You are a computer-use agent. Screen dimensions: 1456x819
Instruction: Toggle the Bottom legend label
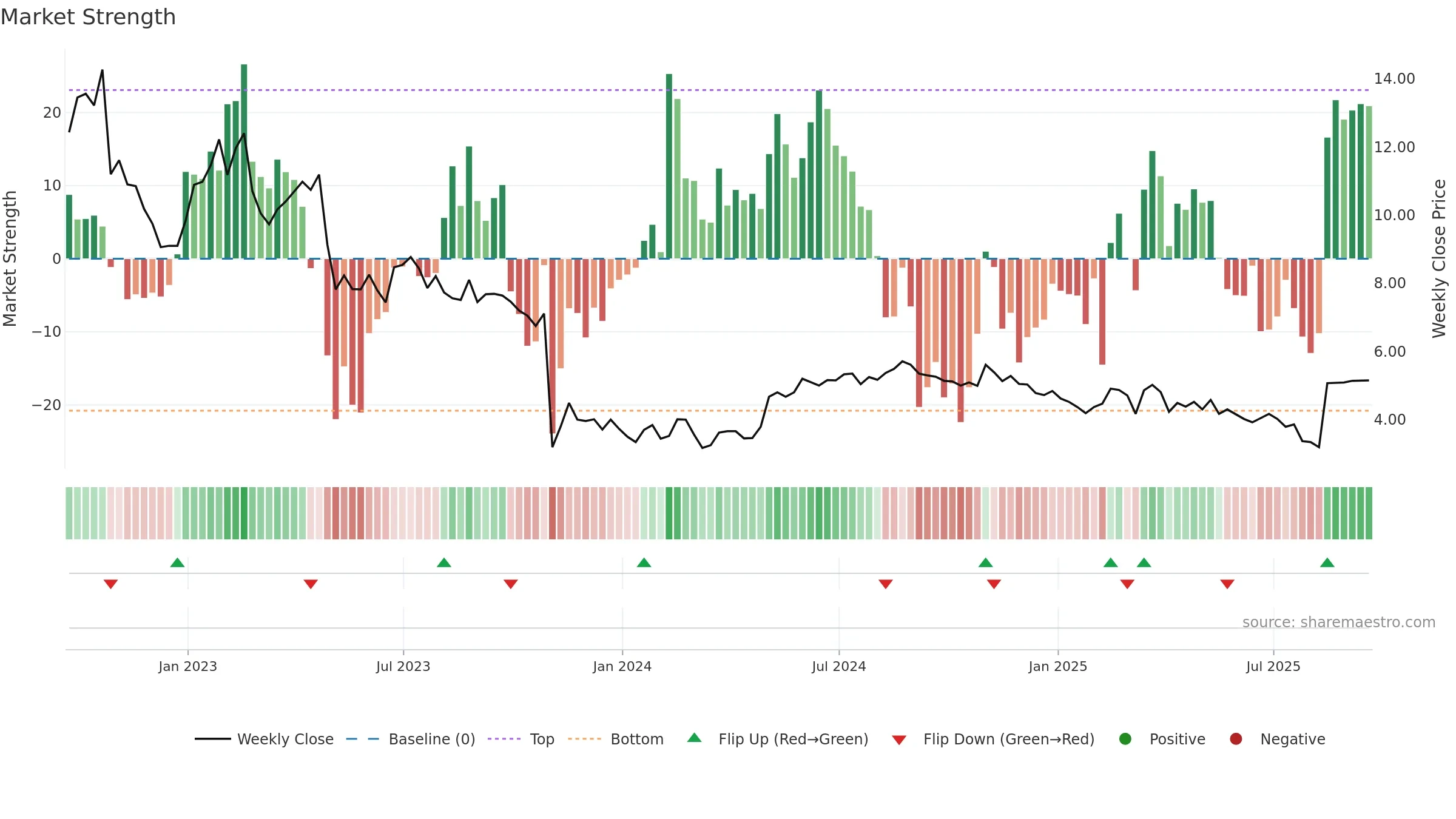click(637, 740)
